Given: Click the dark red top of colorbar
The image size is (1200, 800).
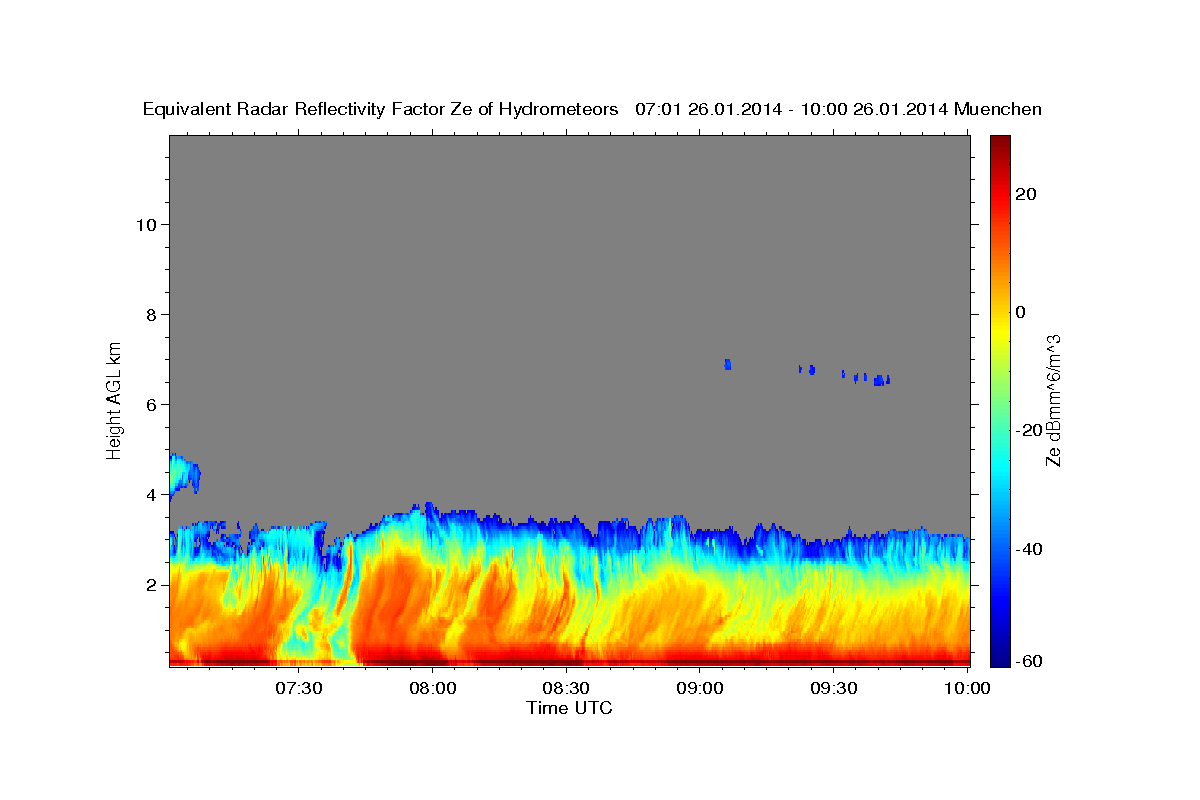Looking at the screenshot, I should click(1000, 143).
